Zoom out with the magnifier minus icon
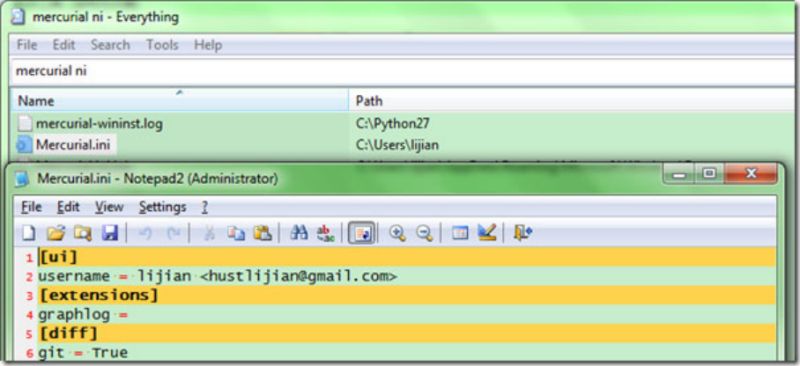Viewport: 800px width, 366px height. (424, 233)
